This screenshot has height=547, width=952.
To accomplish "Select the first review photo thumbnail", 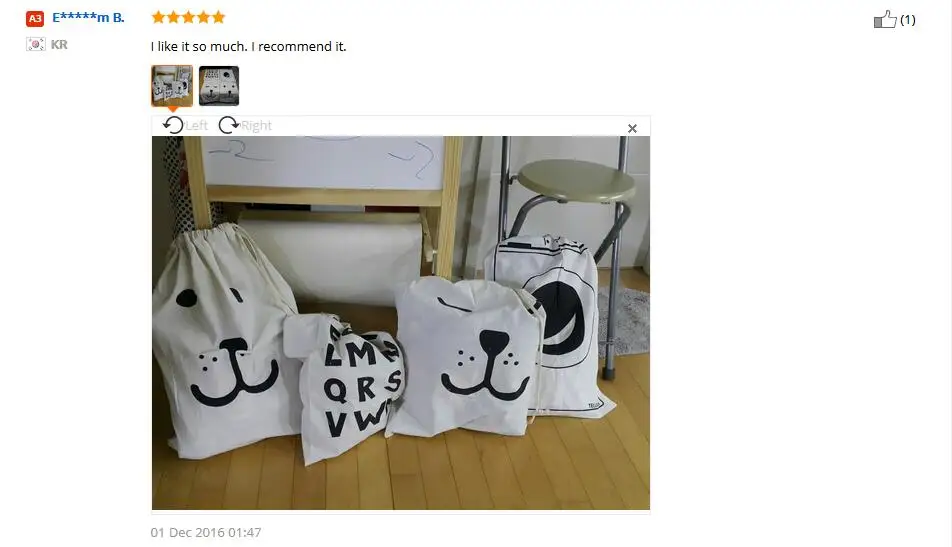I will coord(172,86).
